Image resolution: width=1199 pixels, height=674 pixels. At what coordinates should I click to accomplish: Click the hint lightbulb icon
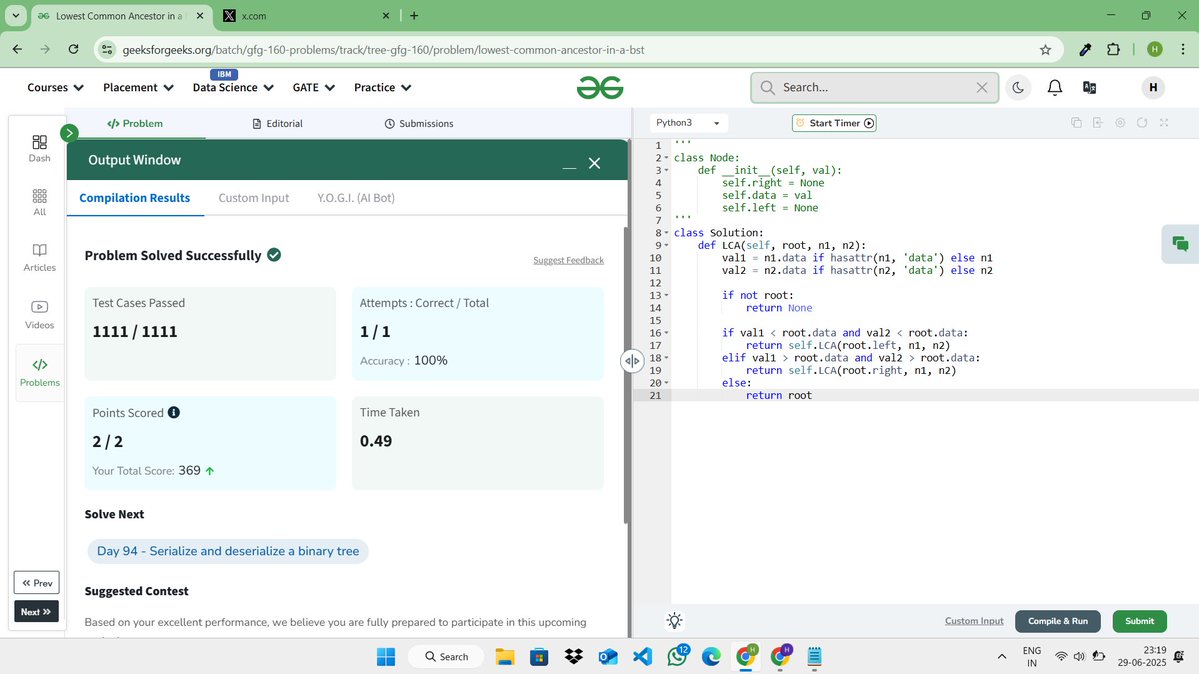coord(674,620)
